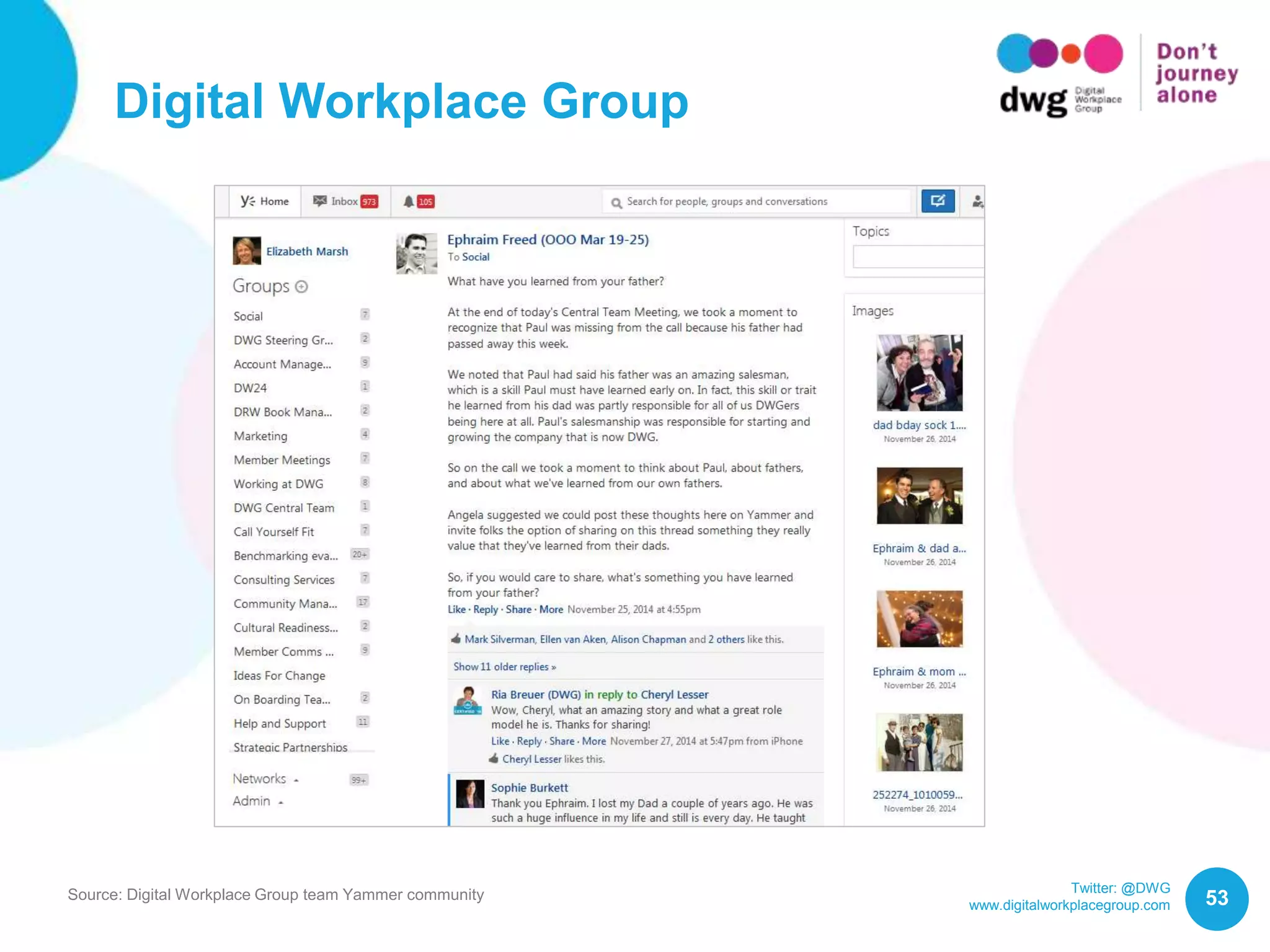Like Ephraim Freed's post

click(x=456, y=609)
